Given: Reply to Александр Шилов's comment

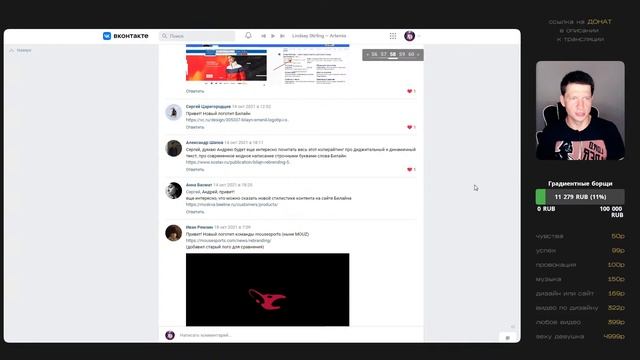Looking at the screenshot, I should point(195,169).
